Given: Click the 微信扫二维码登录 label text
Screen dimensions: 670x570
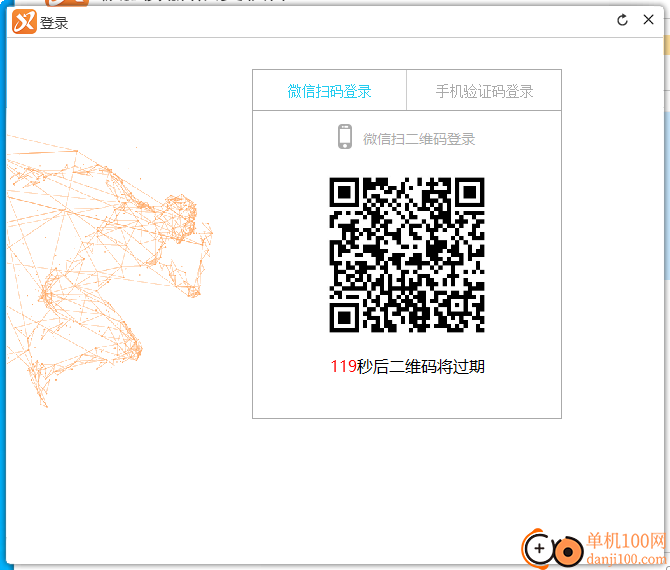Looking at the screenshot, I should pos(419,139).
